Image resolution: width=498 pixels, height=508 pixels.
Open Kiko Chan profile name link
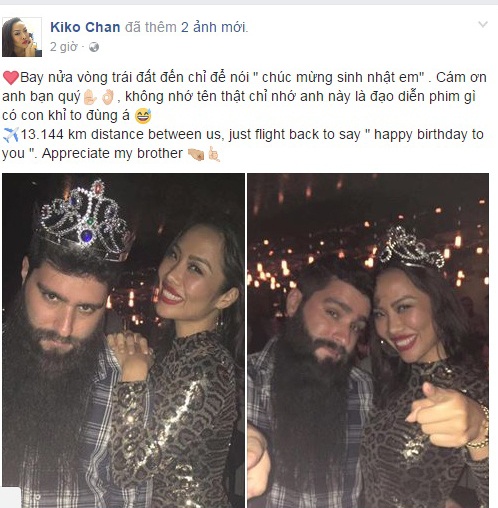tap(85, 27)
